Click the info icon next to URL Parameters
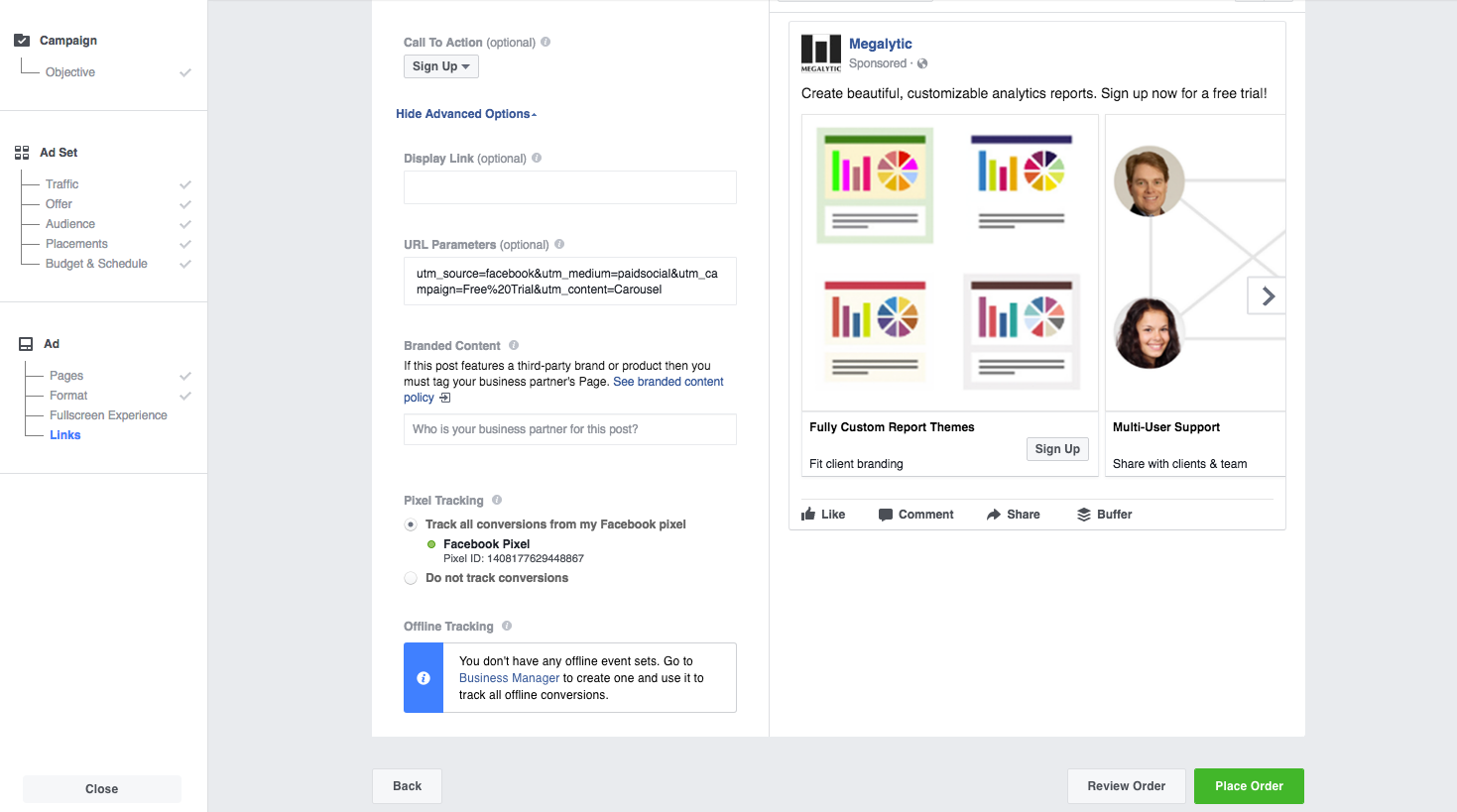1457x812 pixels. pos(559,244)
